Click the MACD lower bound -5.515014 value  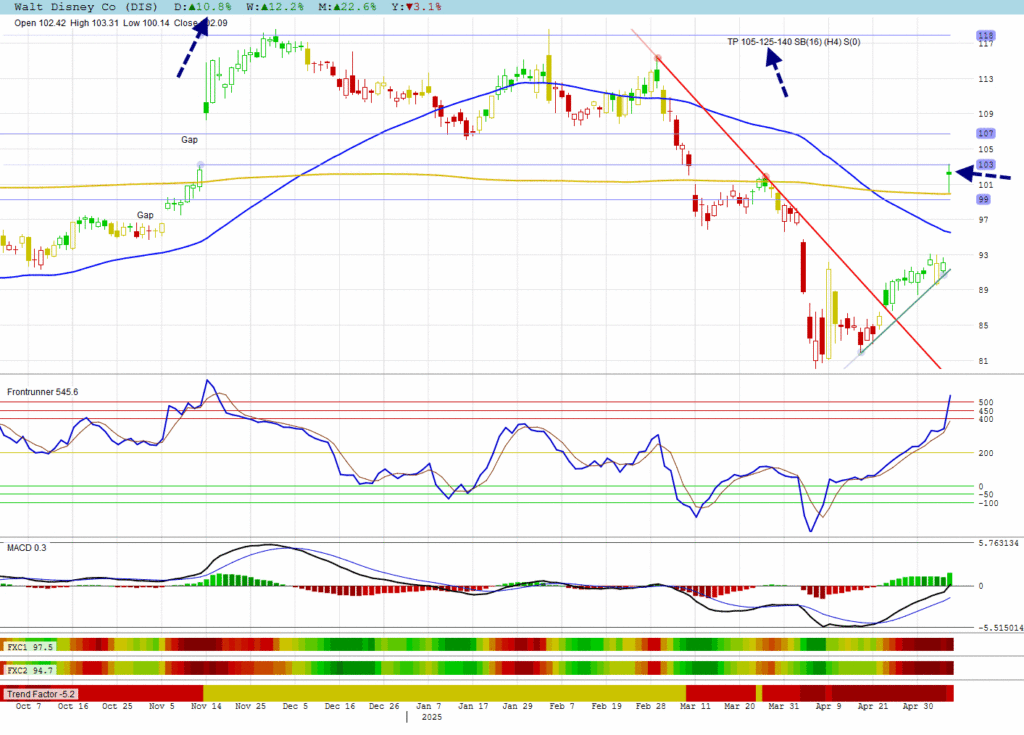(999, 628)
